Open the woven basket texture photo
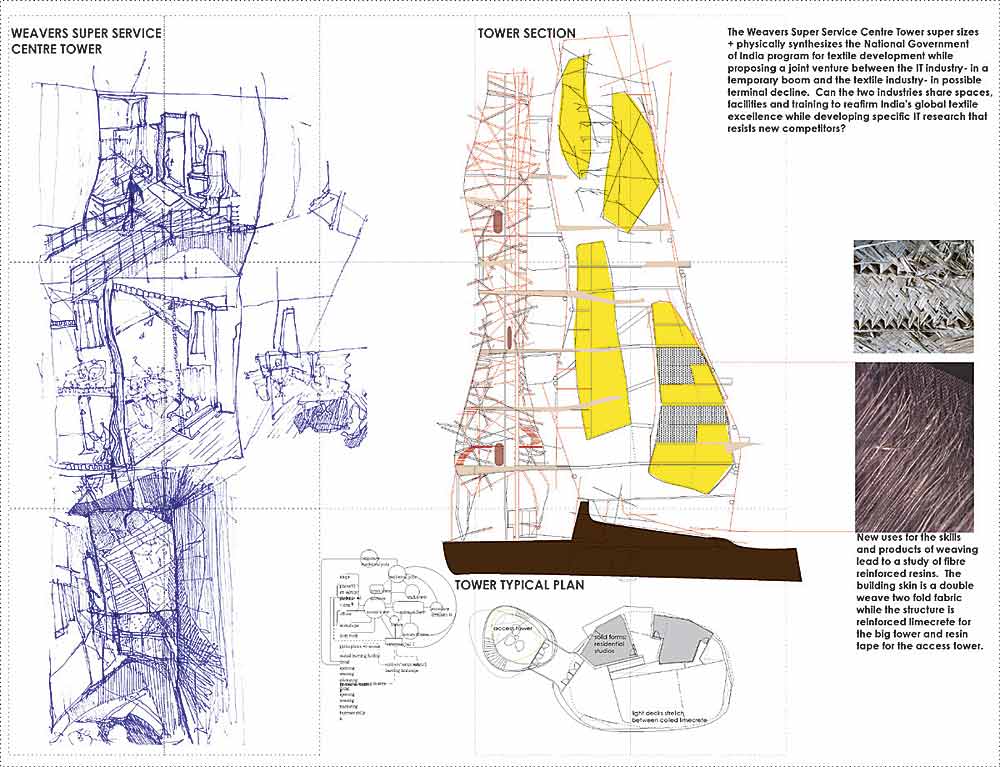Screen dimensions: 1000x767 coord(913,296)
